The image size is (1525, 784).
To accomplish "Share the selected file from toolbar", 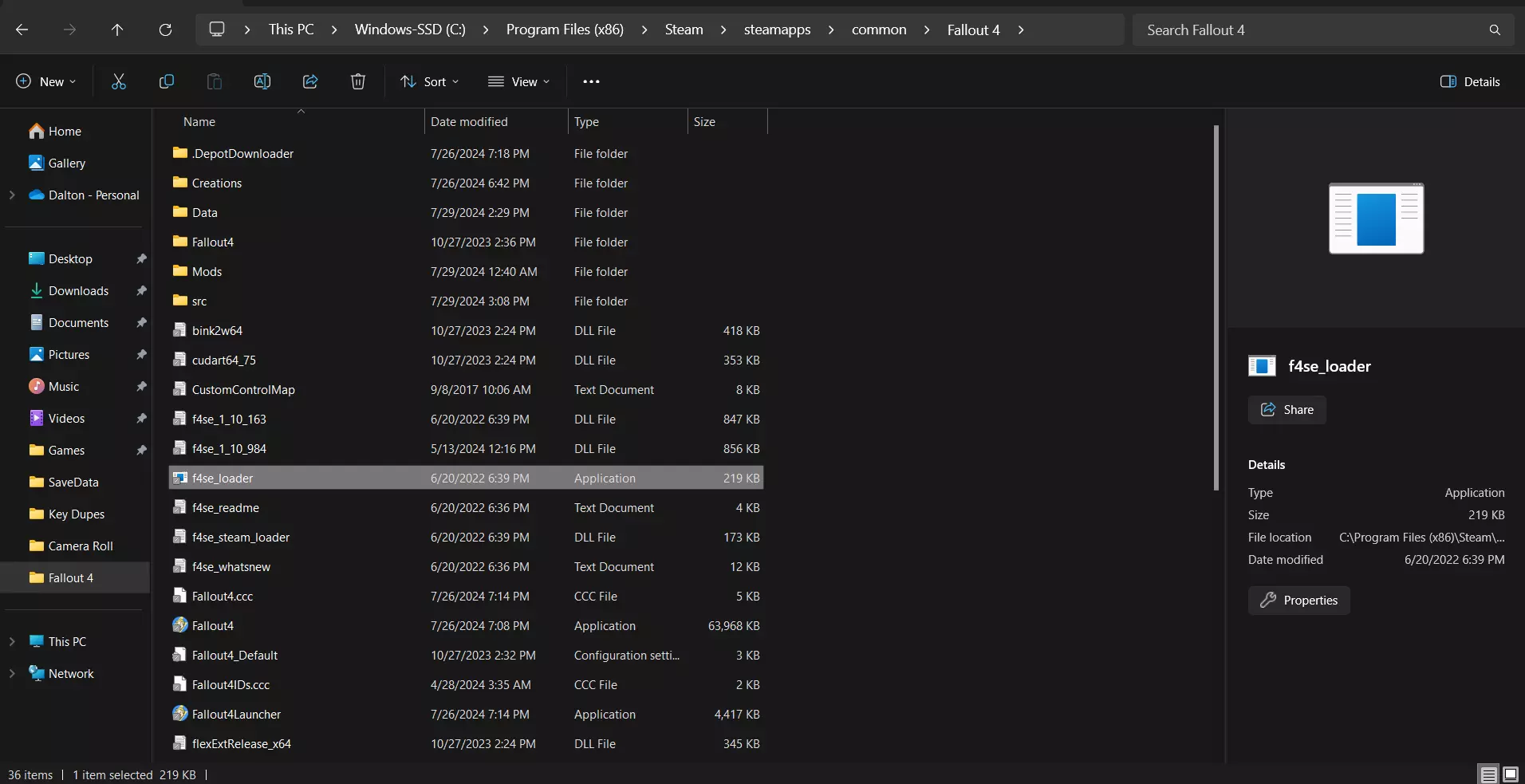I will click(x=310, y=81).
